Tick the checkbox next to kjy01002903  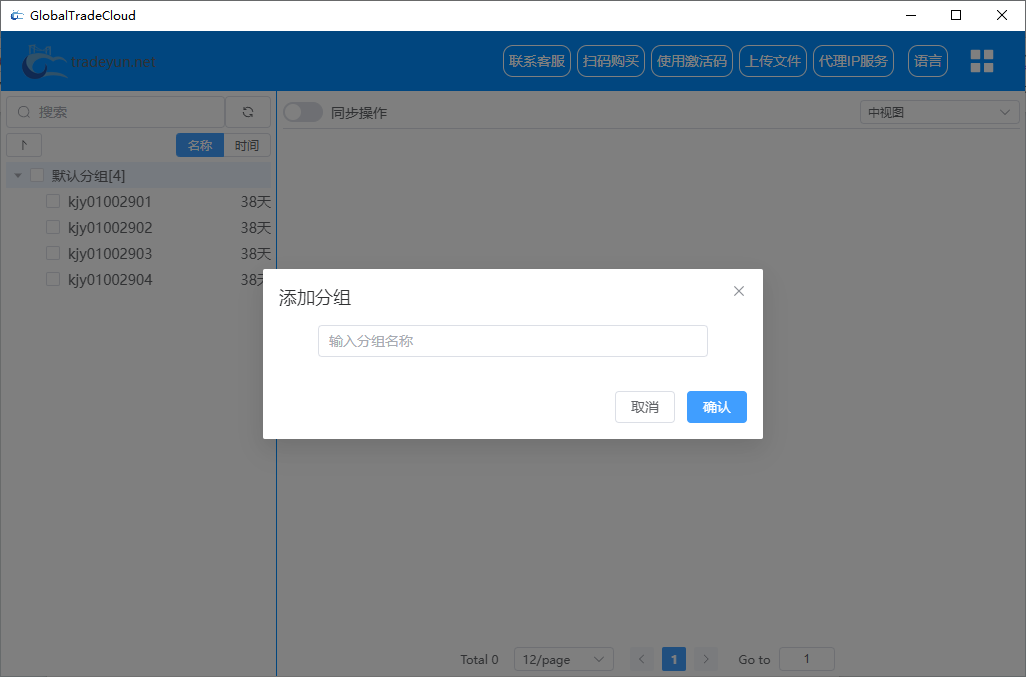pyautogui.click(x=53, y=253)
